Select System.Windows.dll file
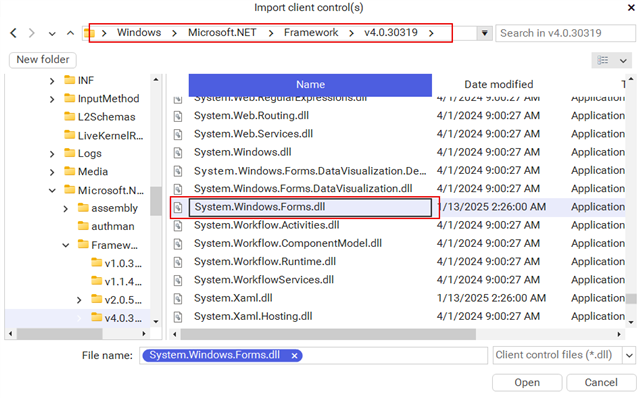The height and width of the screenshot is (398, 640). click(x=243, y=152)
